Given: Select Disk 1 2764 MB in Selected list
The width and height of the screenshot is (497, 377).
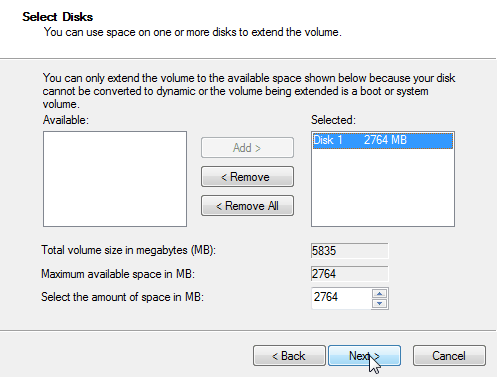Looking at the screenshot, I should [x=383, y=140].
